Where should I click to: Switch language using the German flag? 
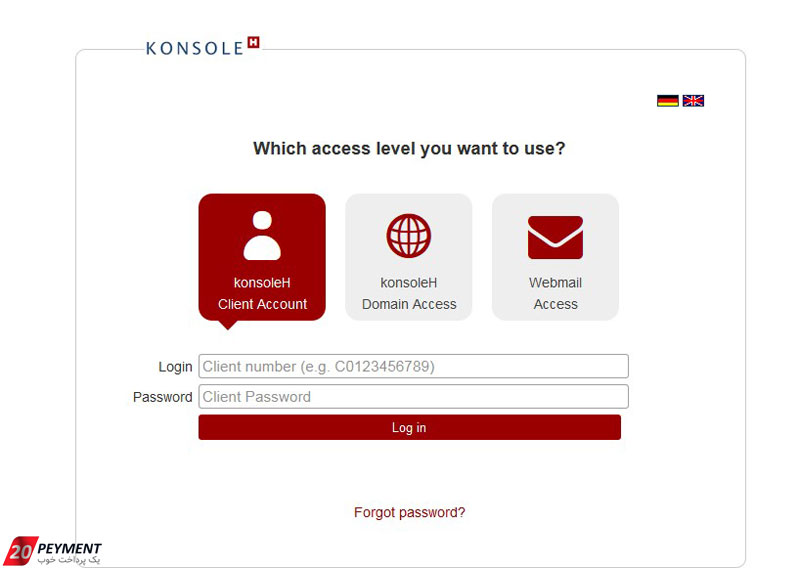coord(667,101)
